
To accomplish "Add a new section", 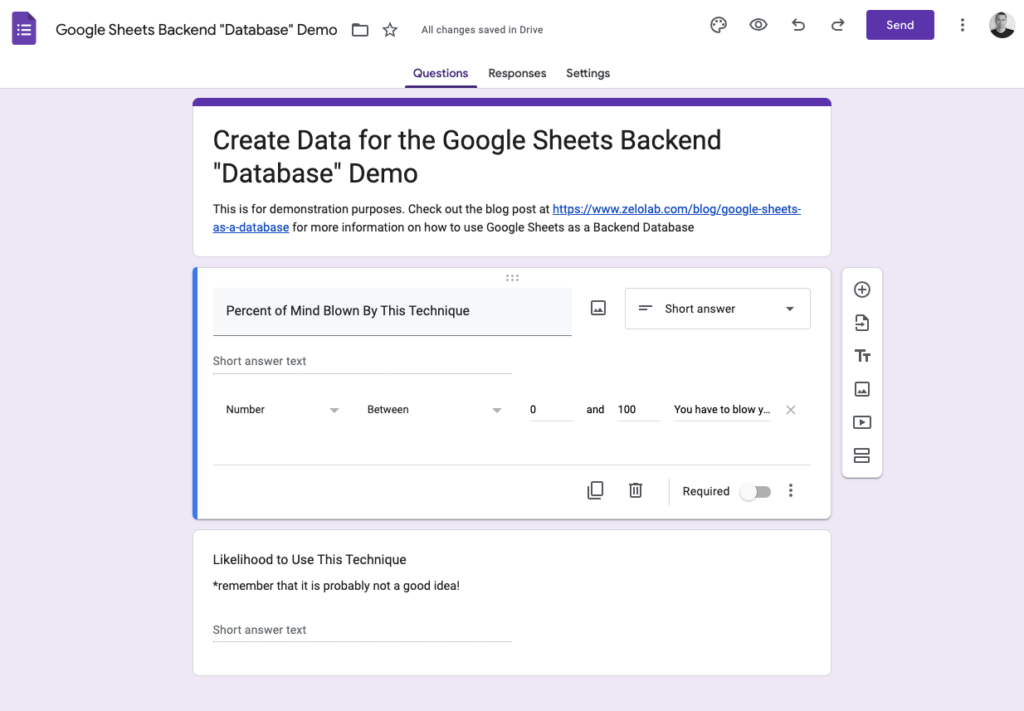I will (x=862, y=456).
